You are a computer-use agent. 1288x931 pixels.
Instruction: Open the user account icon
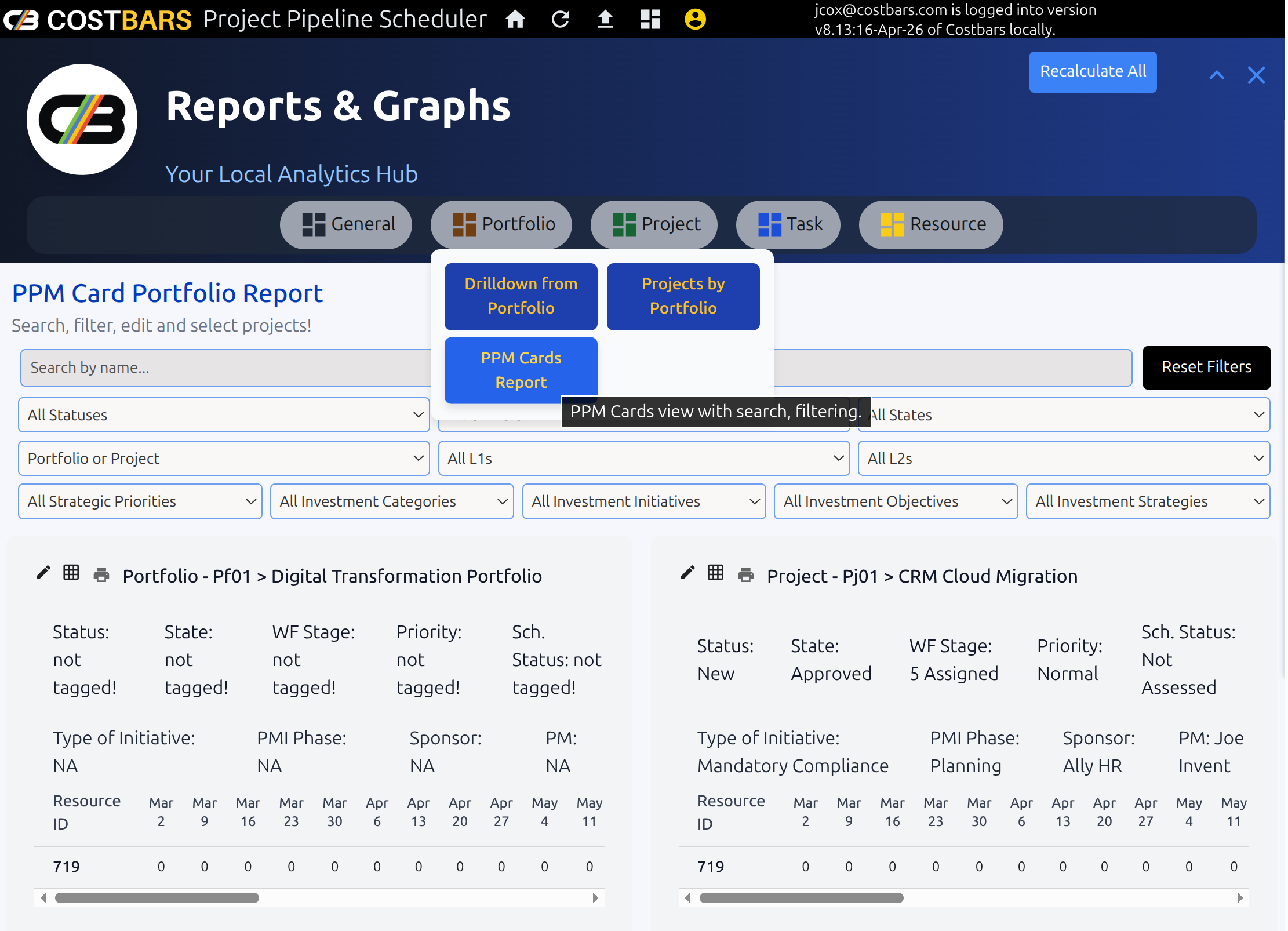tap(695, 20)
